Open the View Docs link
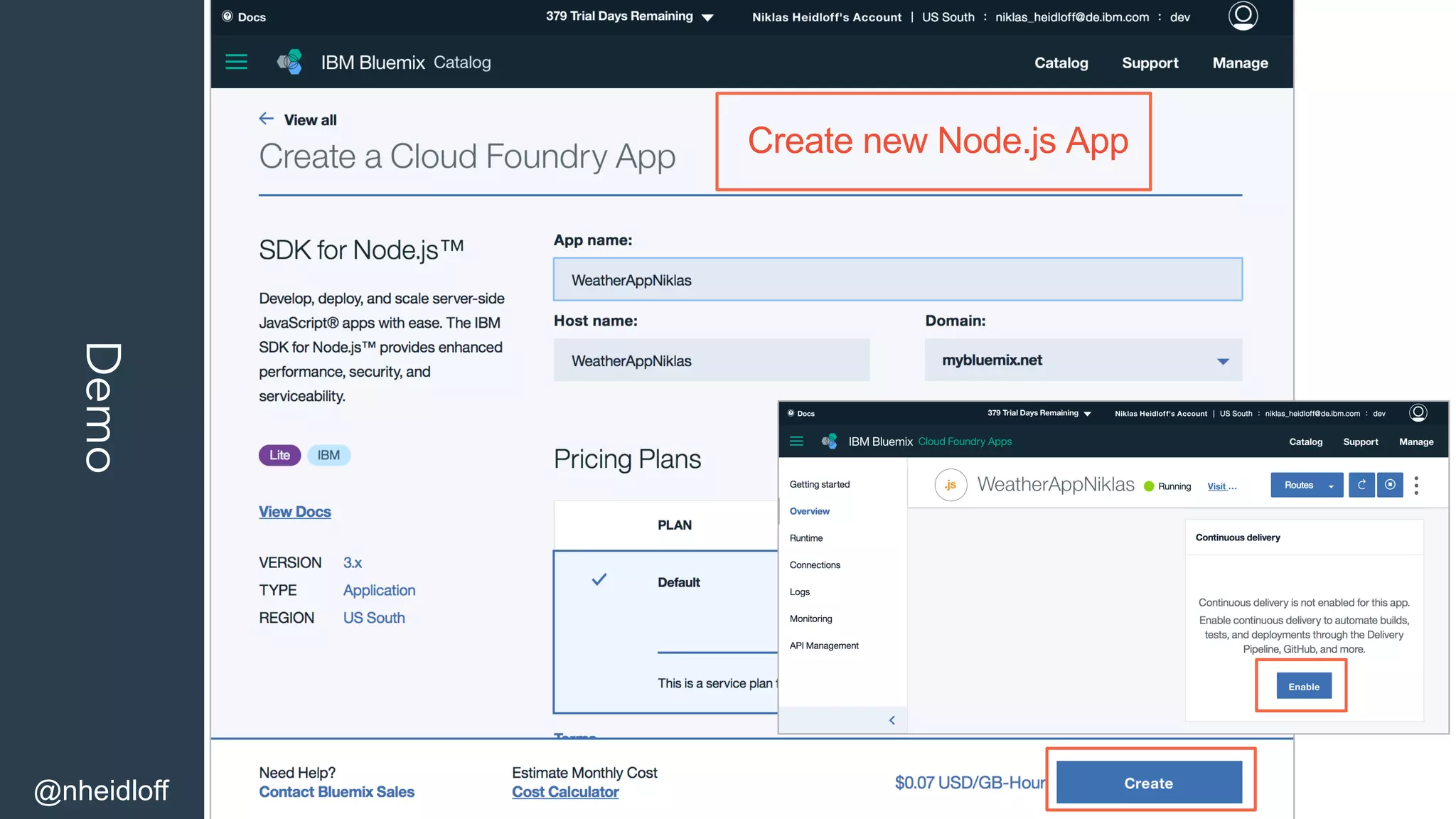Viewport: 1456px width, 819px height. pos(294,511)
